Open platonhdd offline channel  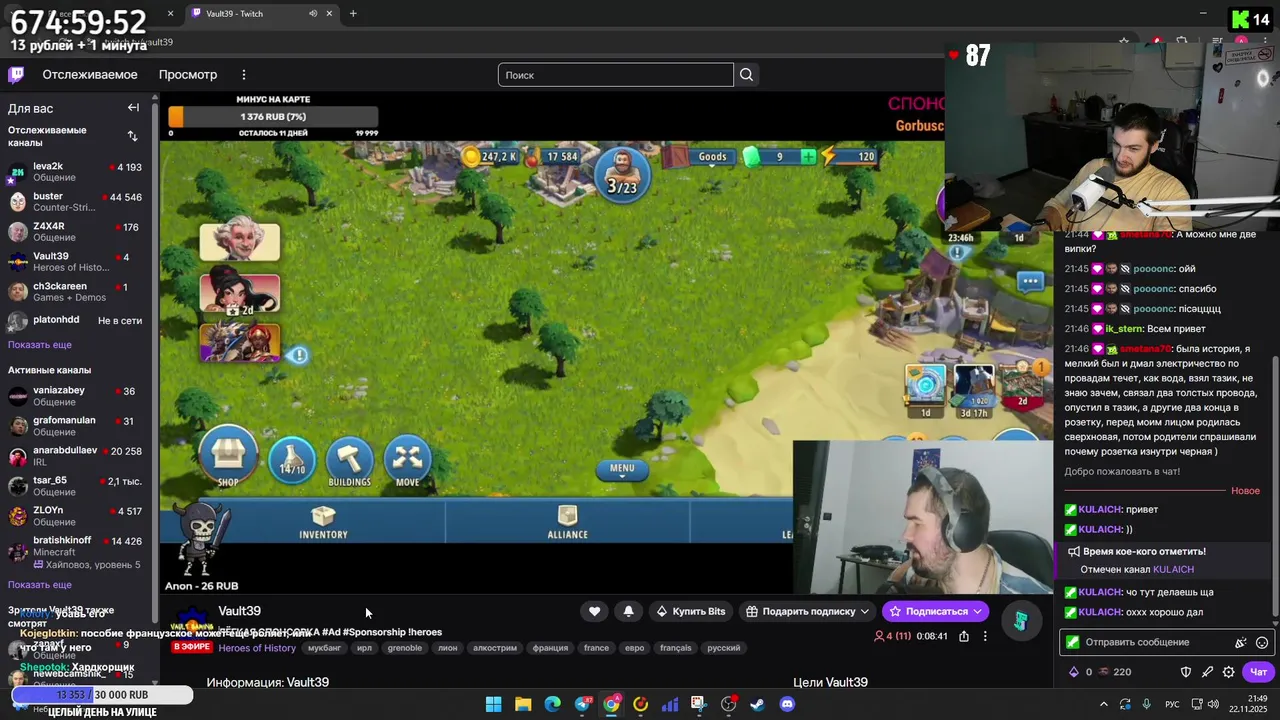76,321
